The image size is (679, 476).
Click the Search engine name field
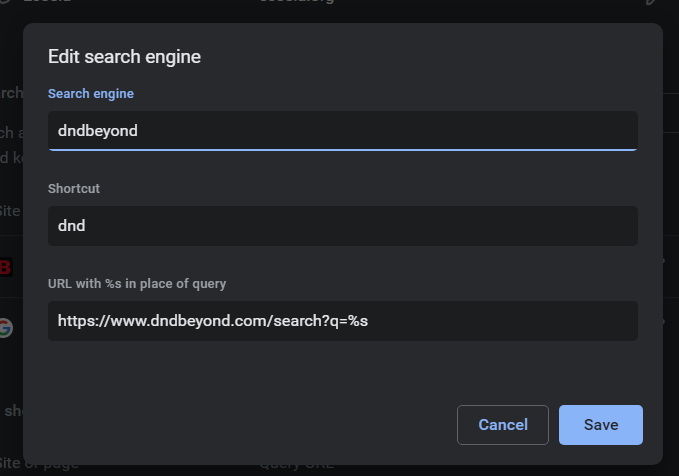tap(343, 131)
